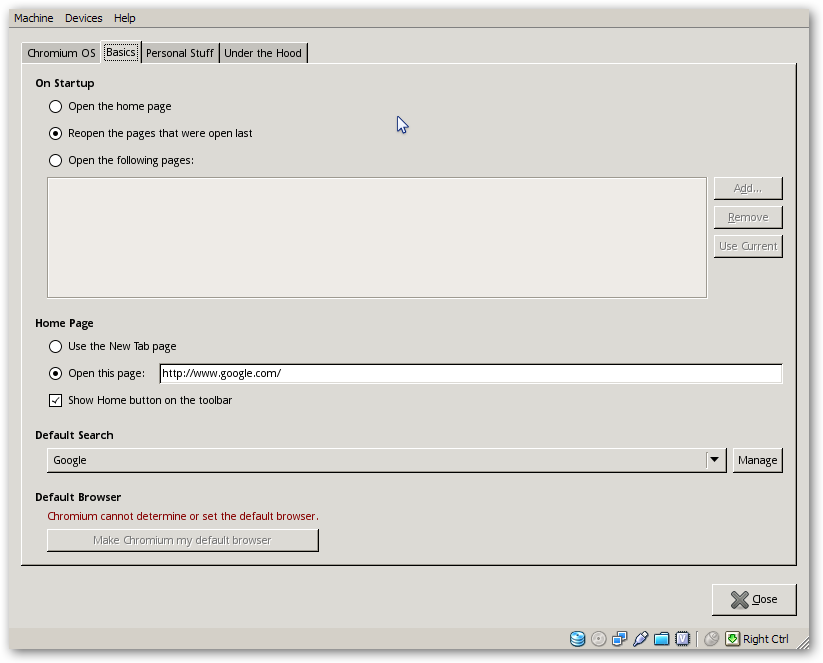Click the window resize grip corner

pos(802,642)
